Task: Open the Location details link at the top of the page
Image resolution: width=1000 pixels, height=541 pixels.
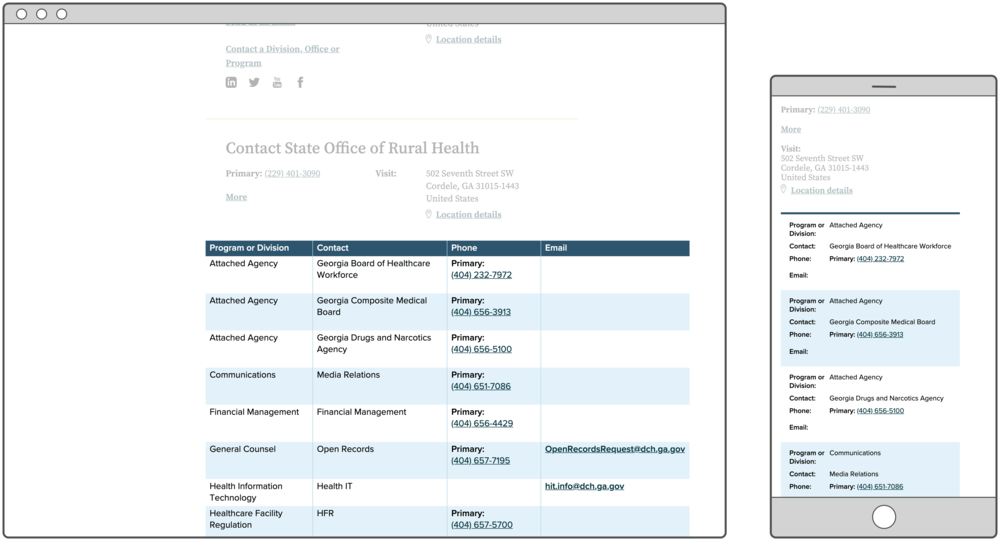Action: [469, 40]
